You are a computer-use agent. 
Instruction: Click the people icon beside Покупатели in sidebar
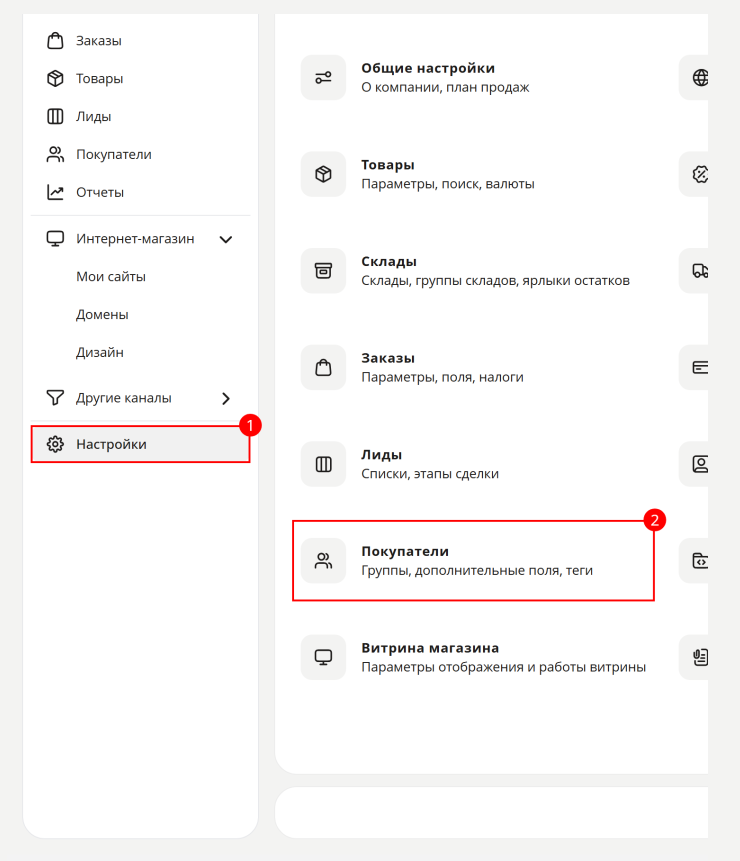pyautogui.click(x=55, y=154)
